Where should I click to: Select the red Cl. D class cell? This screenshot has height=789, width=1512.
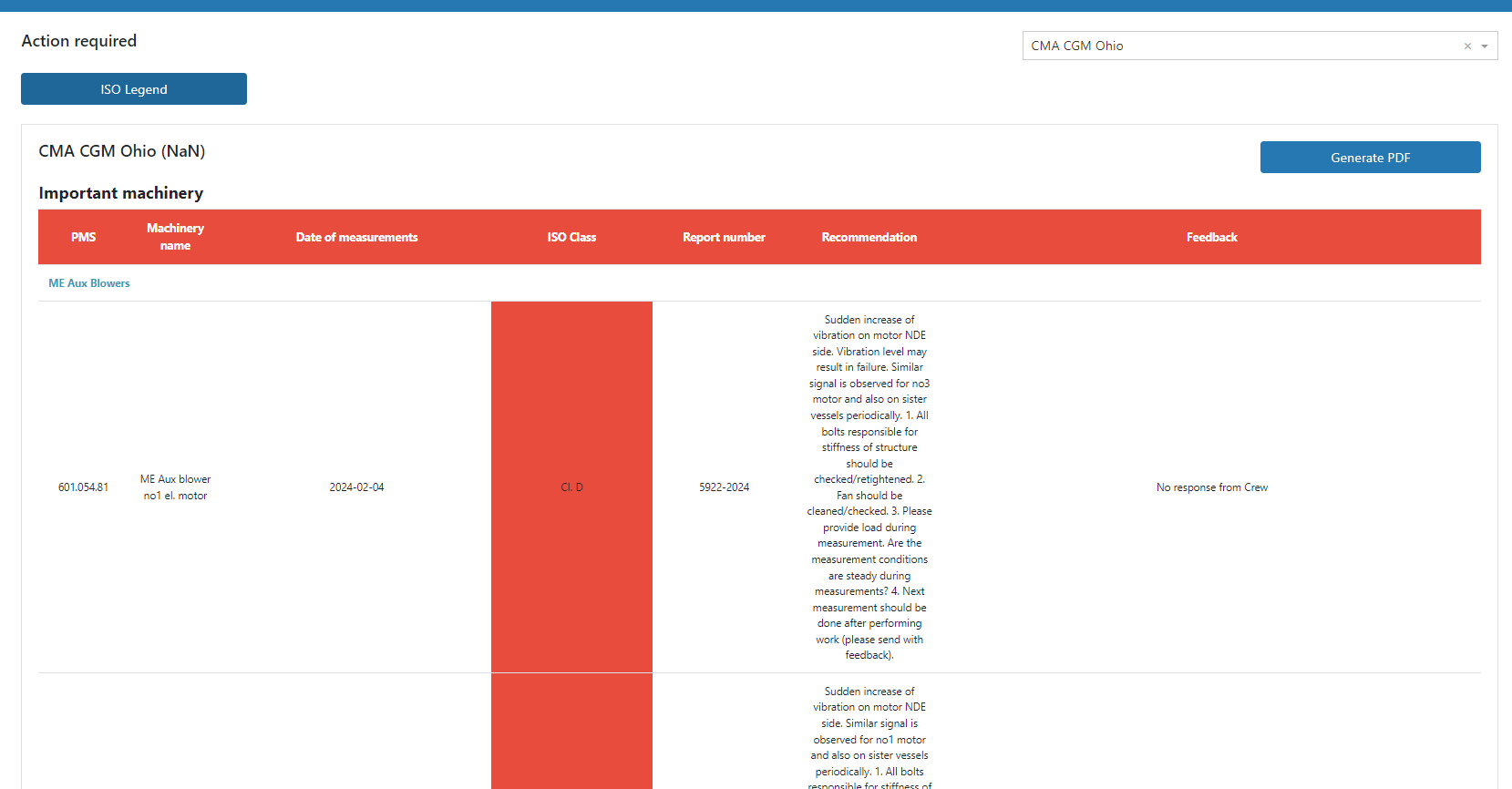tap(571, 487)
